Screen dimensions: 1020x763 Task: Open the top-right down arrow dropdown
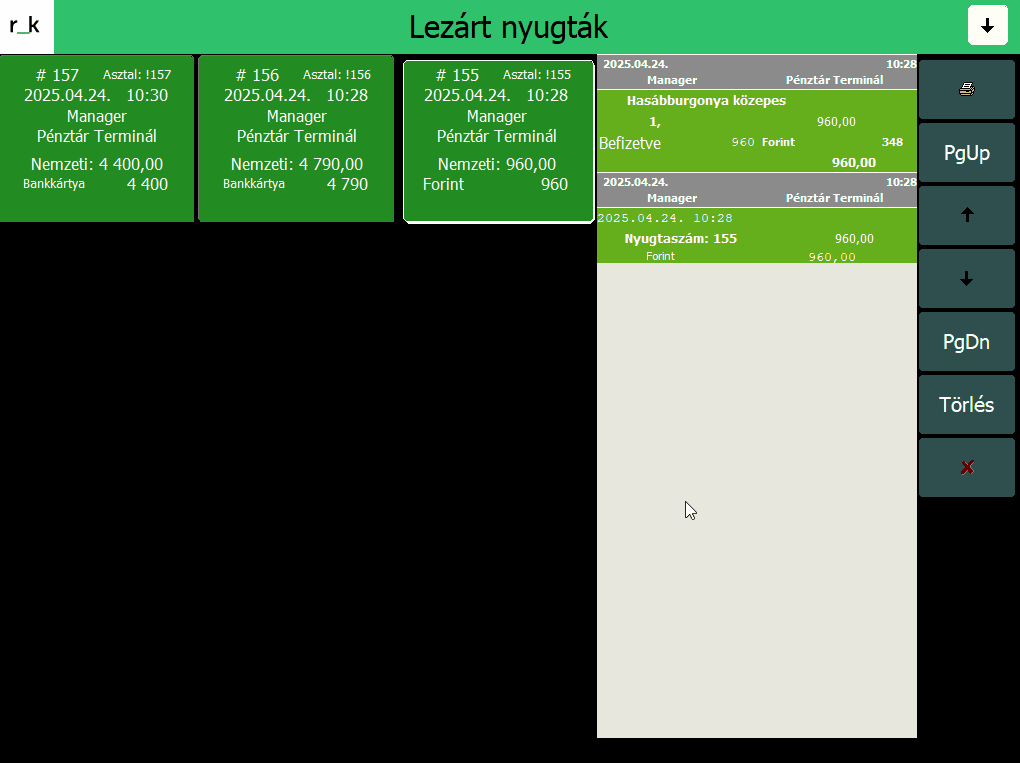(x=987, y=25)
